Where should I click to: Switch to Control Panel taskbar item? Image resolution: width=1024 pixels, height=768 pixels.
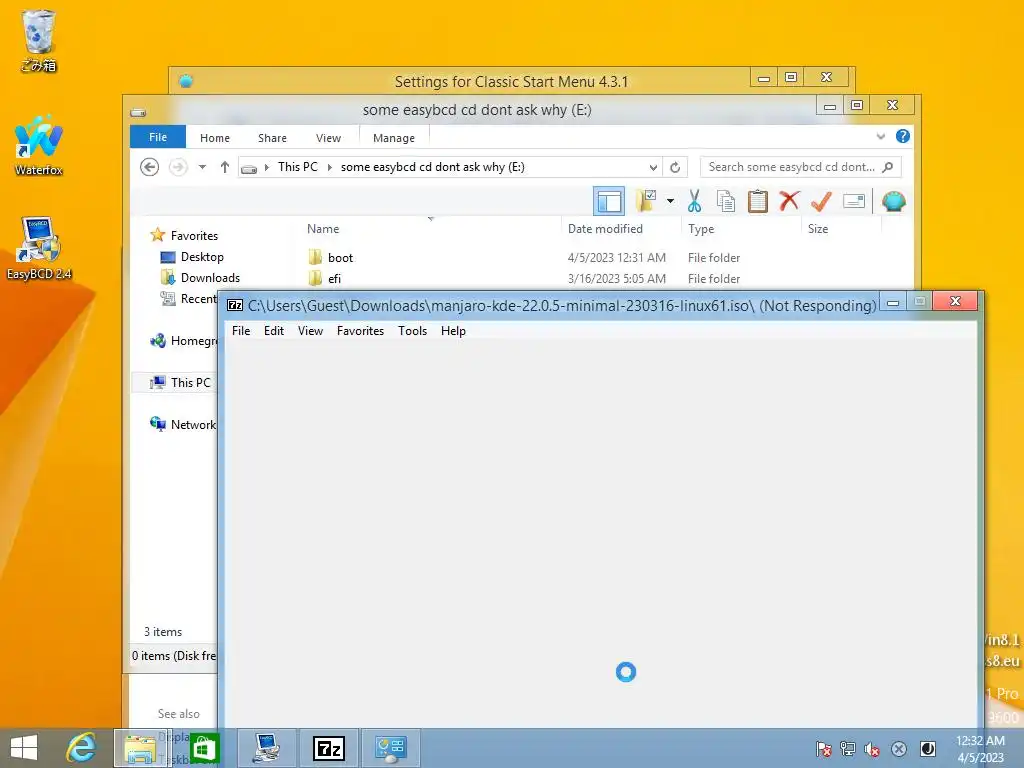(x=391, y=748)
